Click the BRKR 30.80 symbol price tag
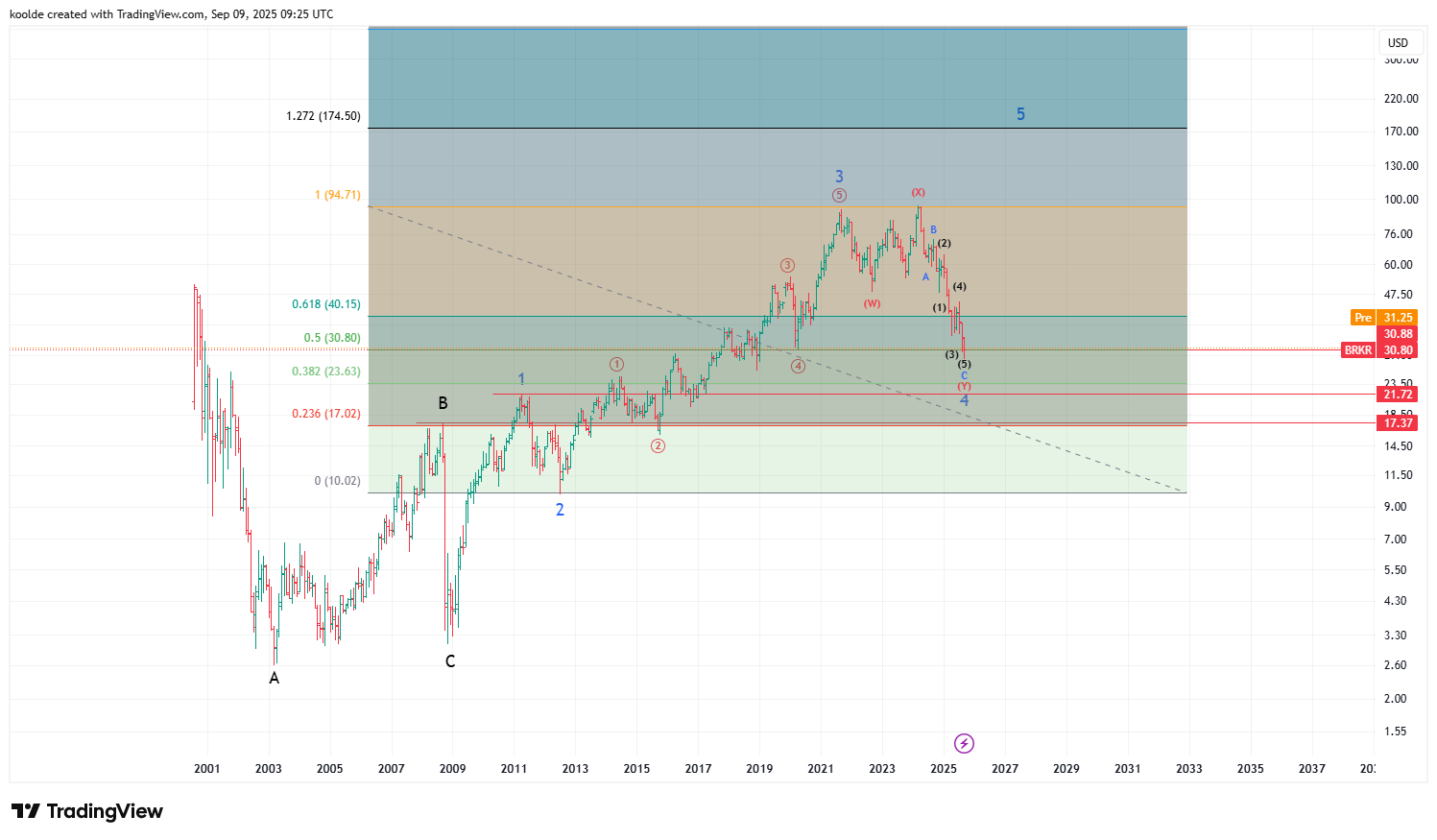Image resolution: width=1437 pixels, height=840 pixels. tap(1378, 350)
